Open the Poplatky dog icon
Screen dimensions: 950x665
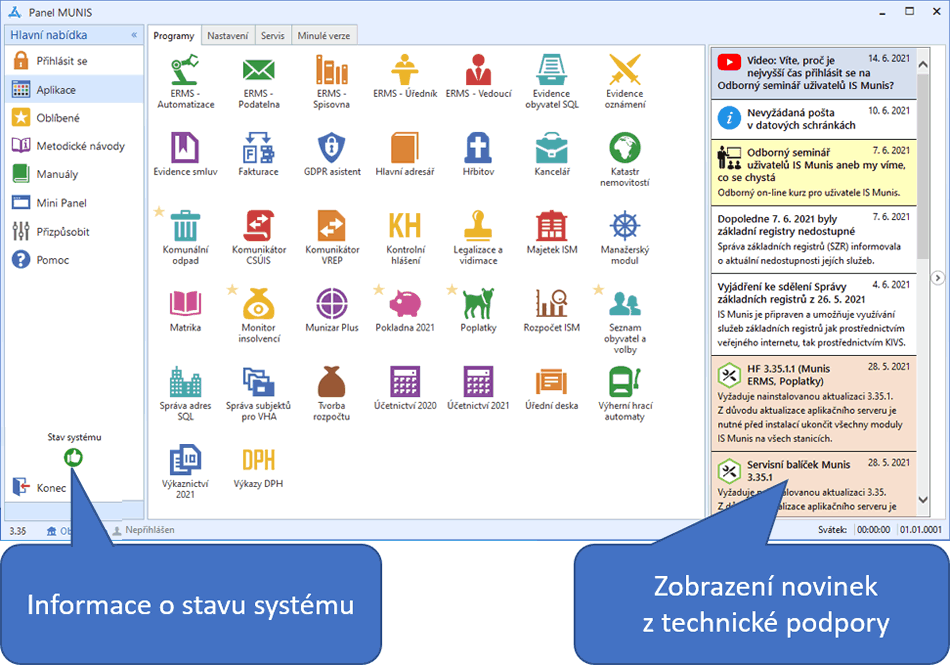478,303
